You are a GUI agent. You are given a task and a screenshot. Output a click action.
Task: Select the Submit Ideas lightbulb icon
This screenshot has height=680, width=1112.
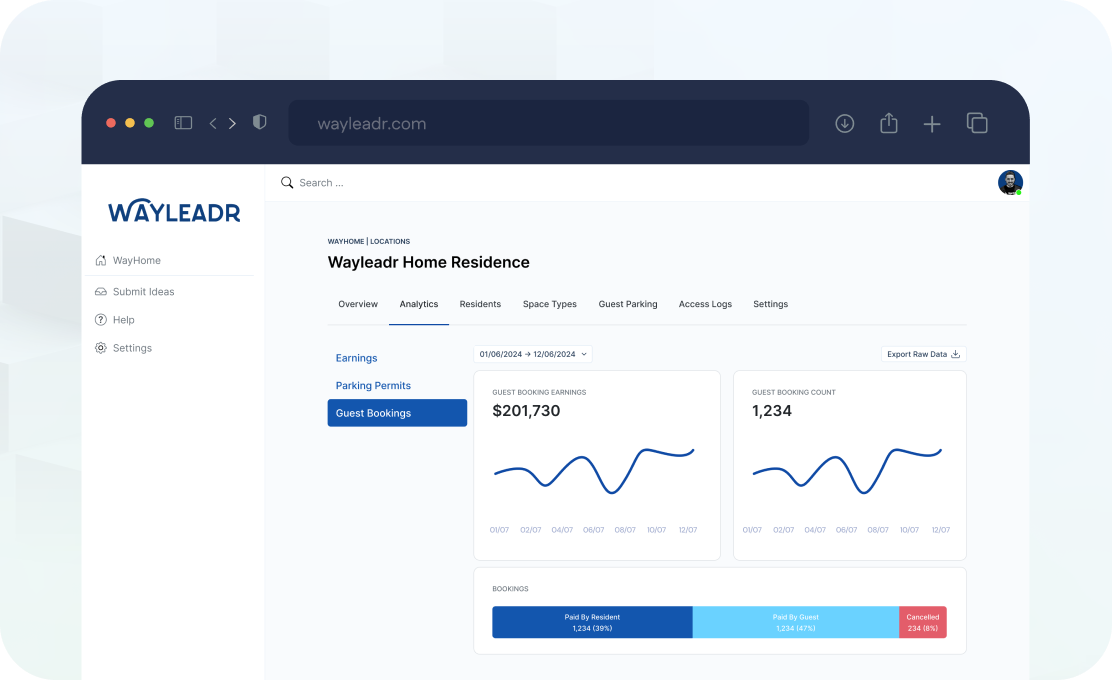click(x=100, y=291)
